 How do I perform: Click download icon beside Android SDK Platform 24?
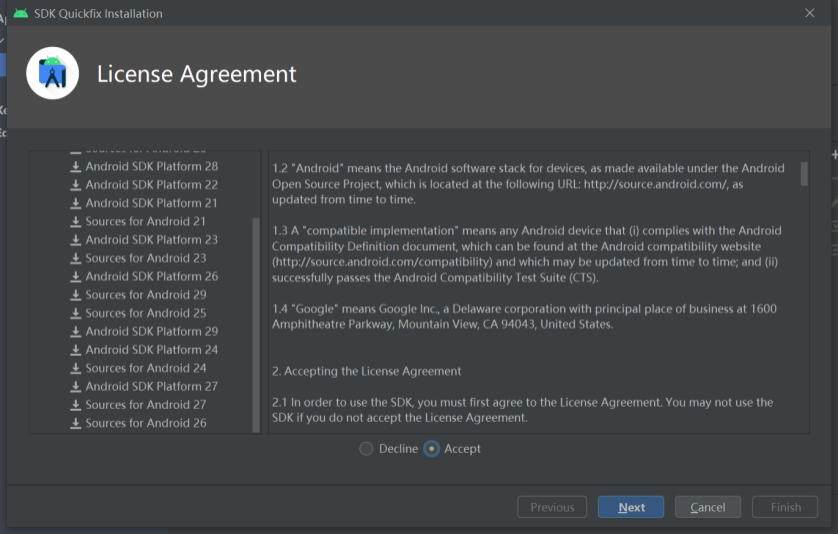75,350
